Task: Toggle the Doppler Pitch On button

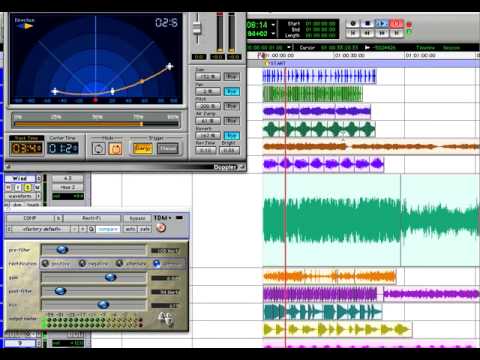Action: 232,106
